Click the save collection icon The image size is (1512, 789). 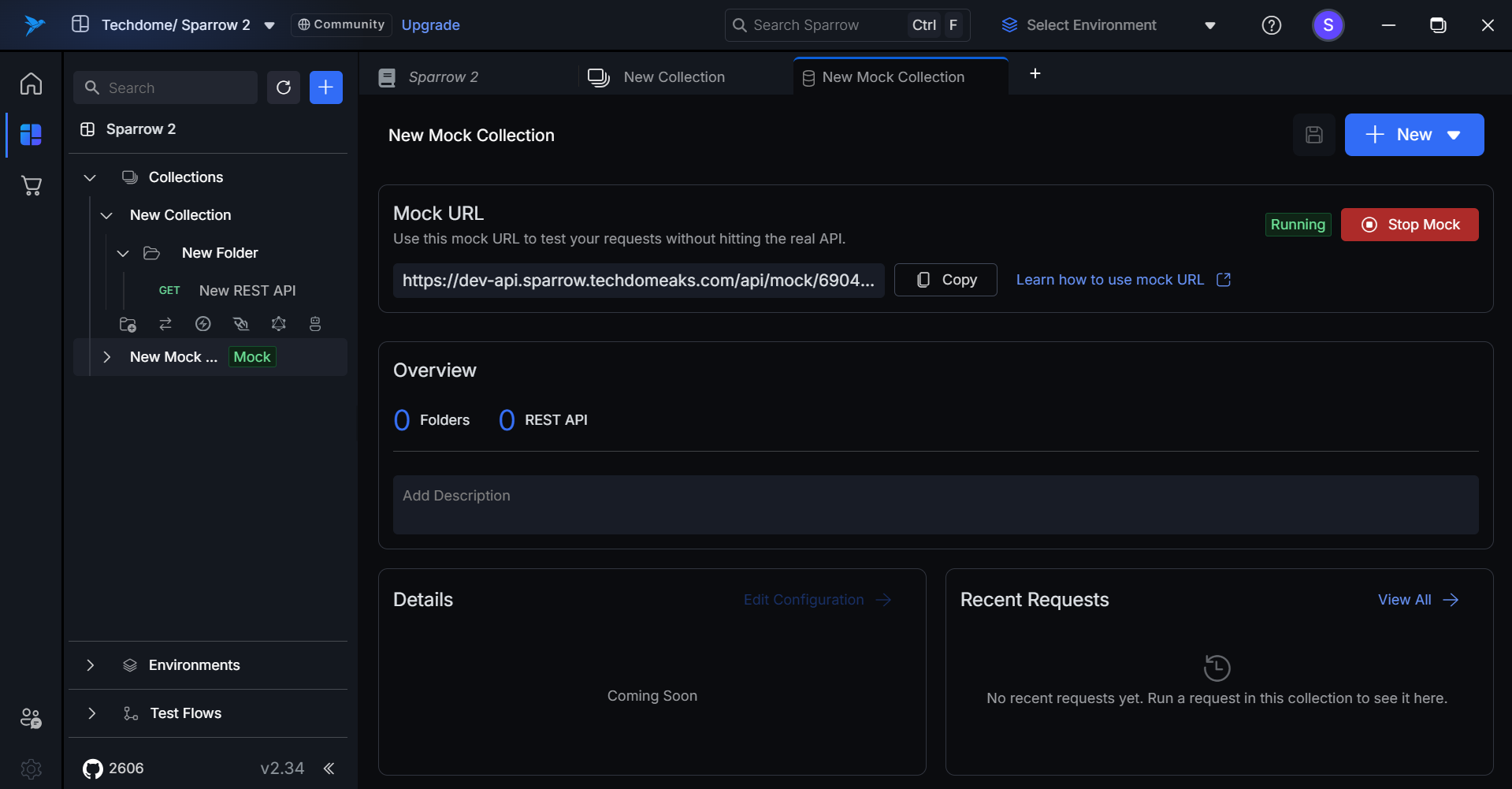point(1313,135)
